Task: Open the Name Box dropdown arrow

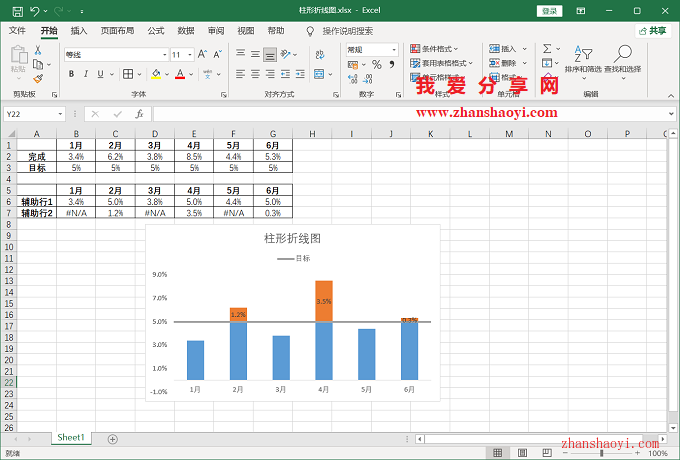Action: click(60, 114)
